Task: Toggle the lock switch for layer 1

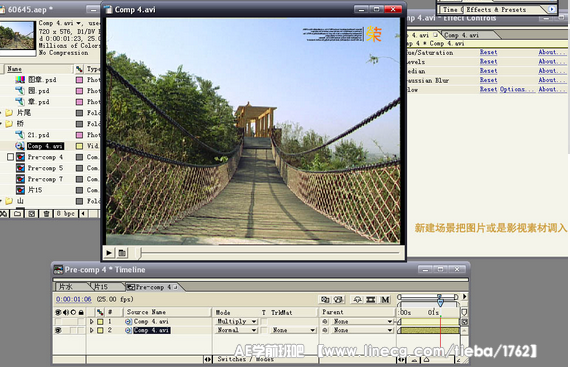Action: 81,322
